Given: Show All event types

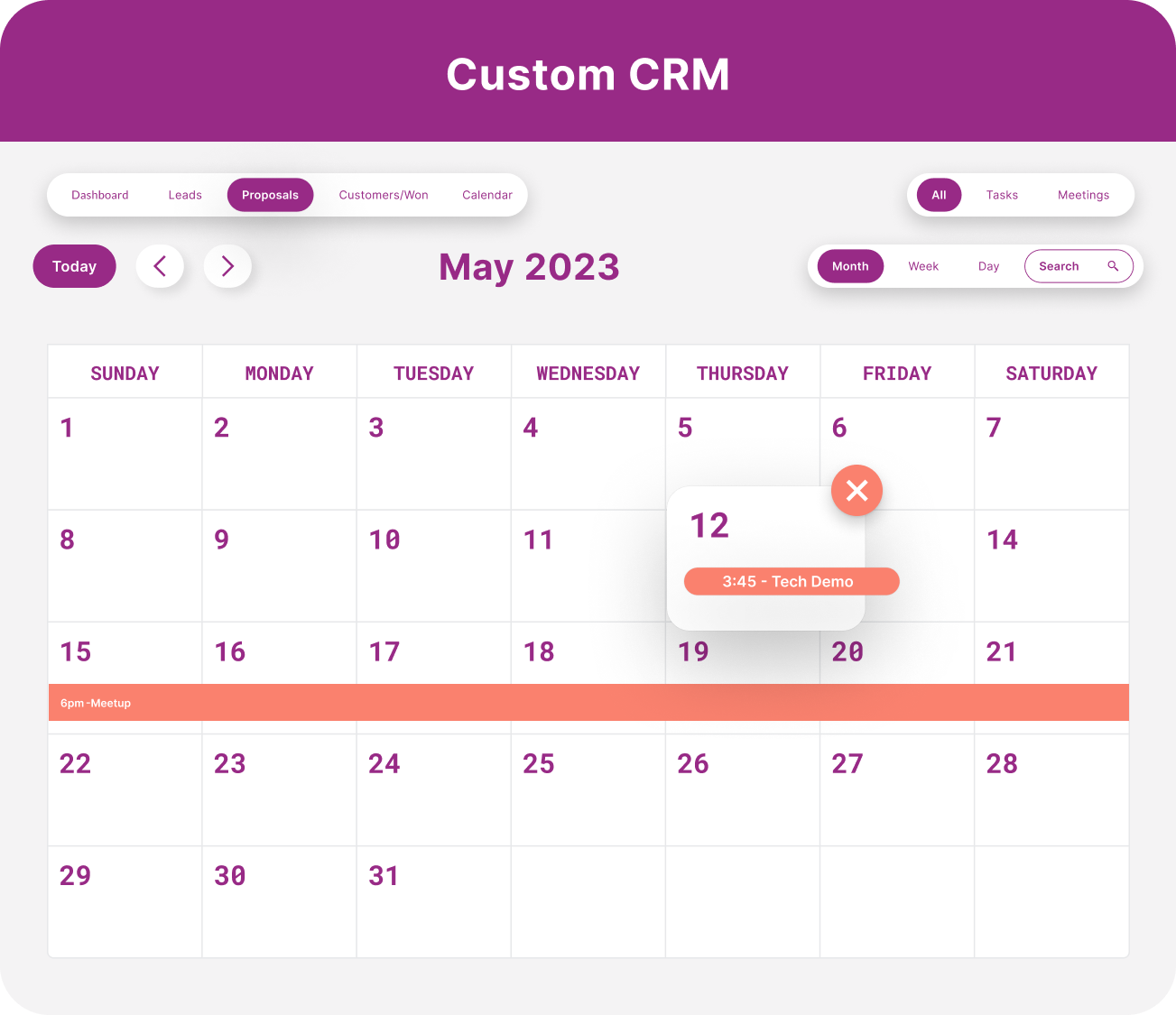Looking at the screenshot, I should pos(939,195).
